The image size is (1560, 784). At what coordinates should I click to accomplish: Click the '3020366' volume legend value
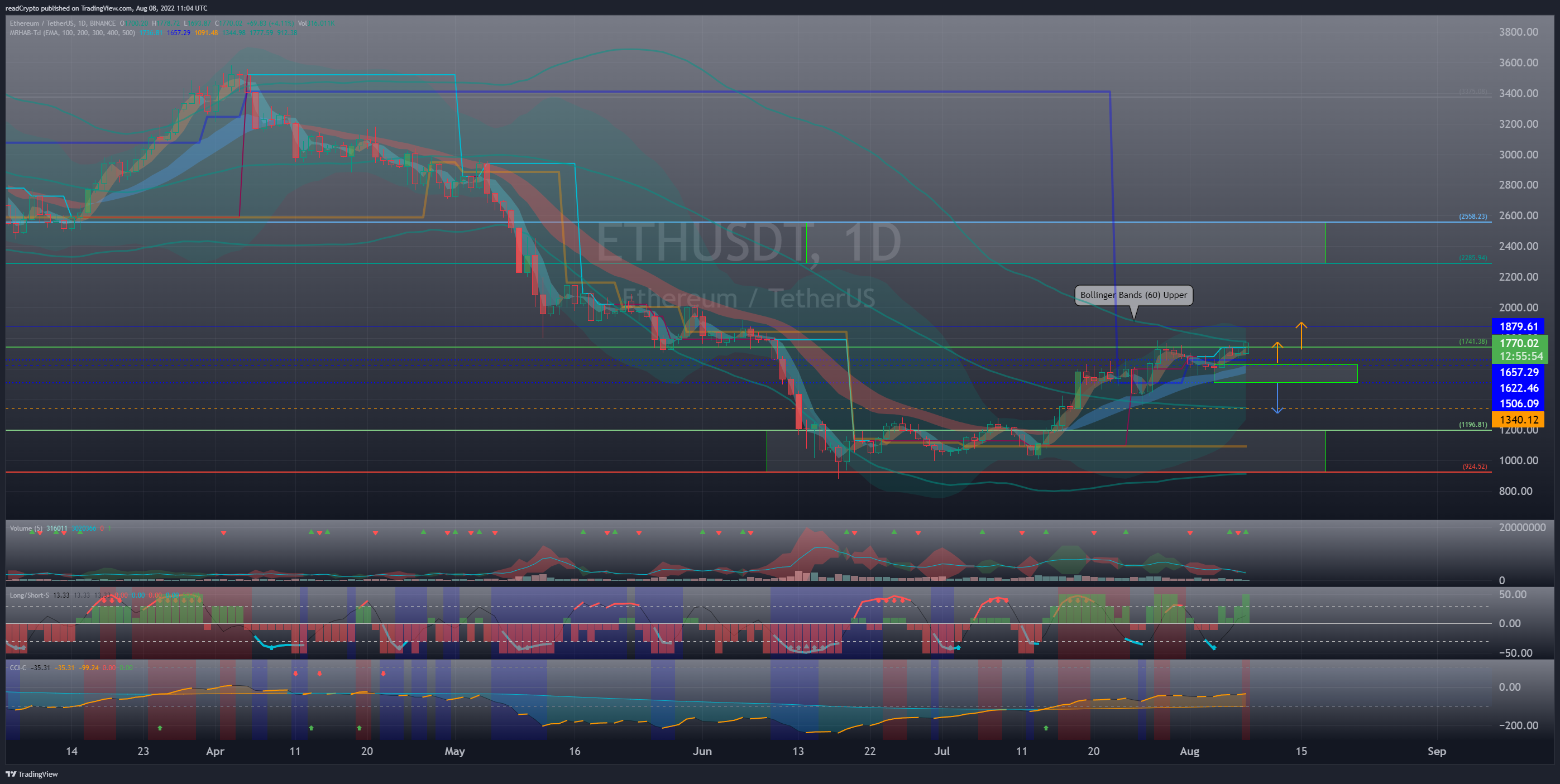tap(84, 528)
